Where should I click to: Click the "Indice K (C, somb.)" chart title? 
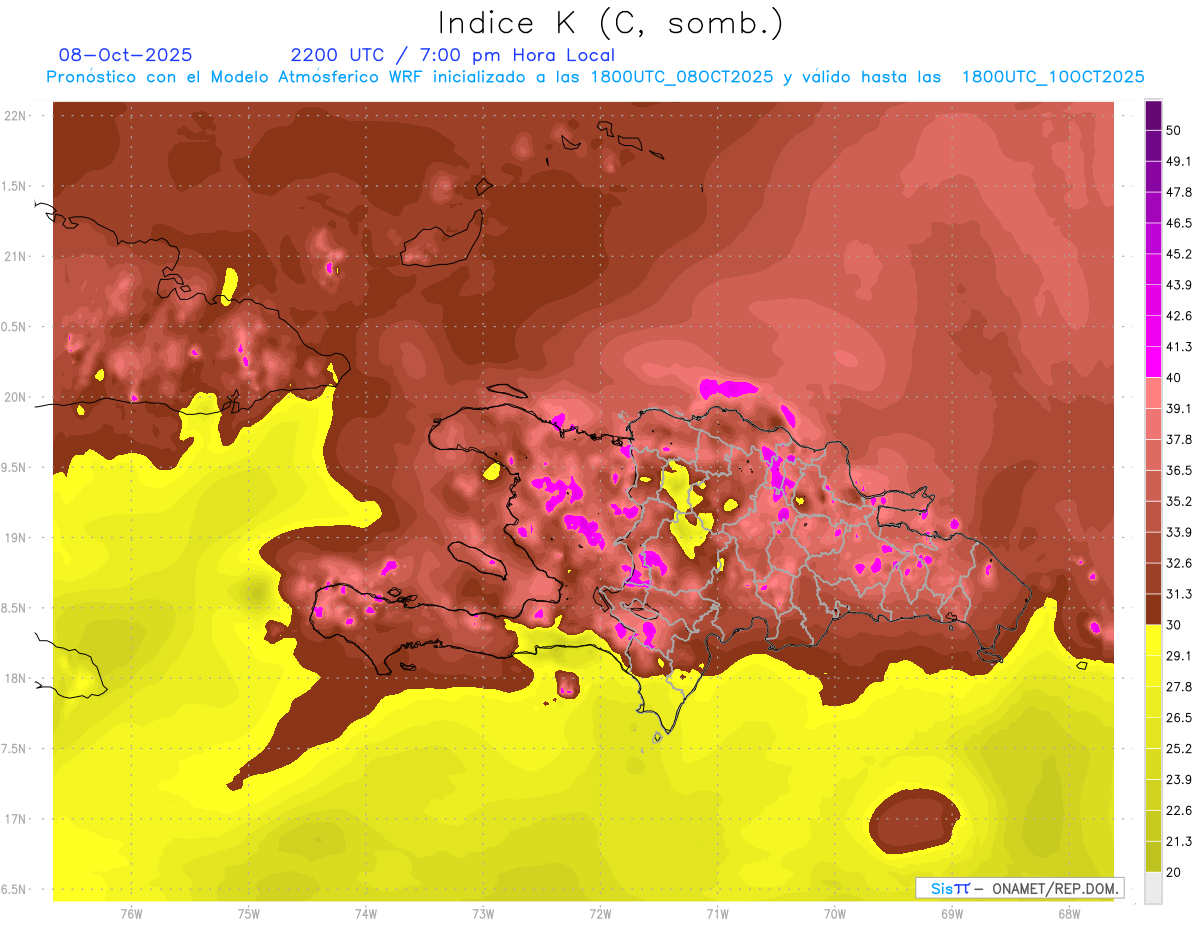pyautogui.click(x=610, y=22)
